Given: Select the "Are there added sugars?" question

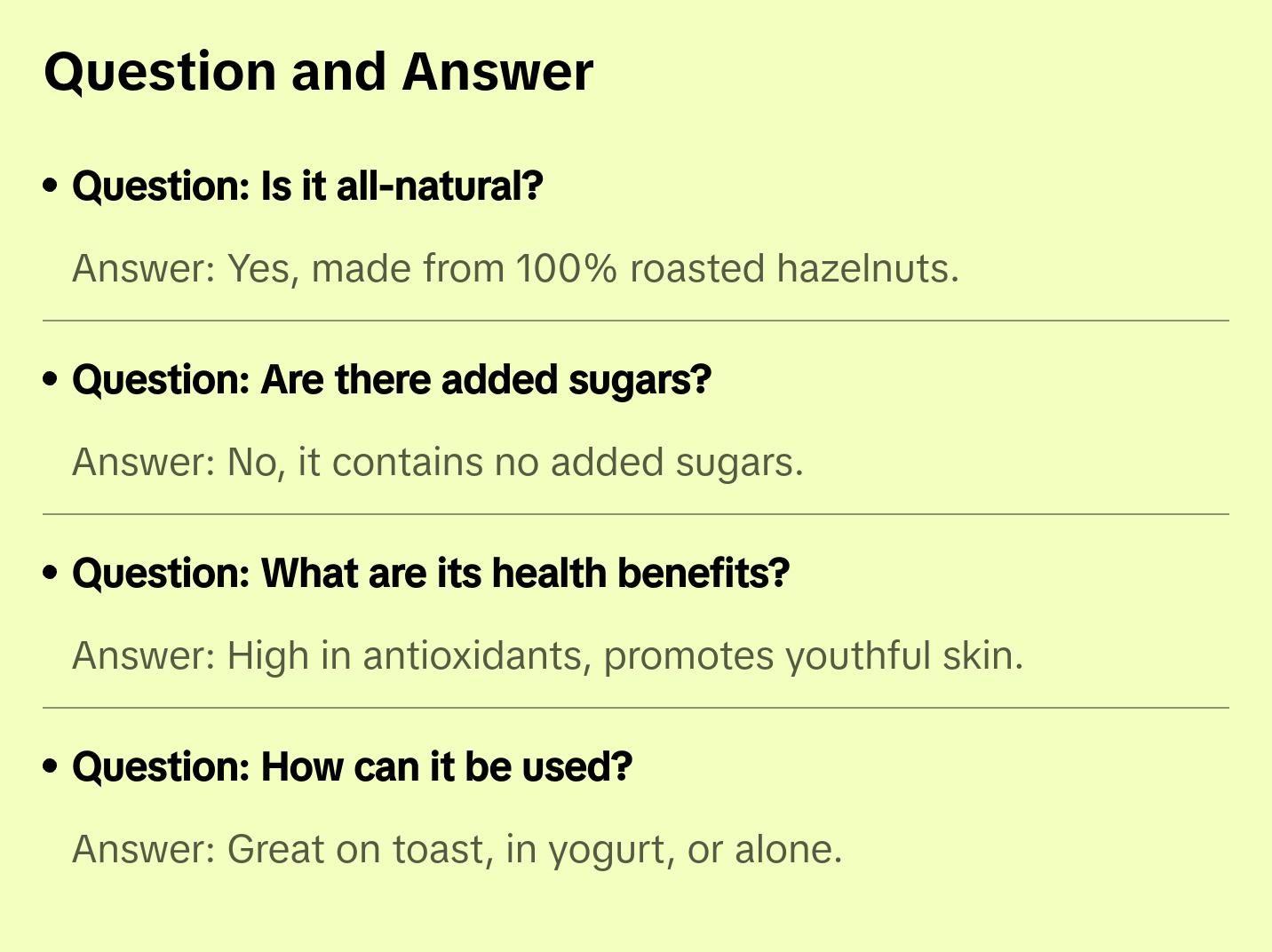Looking at the screenshot, I should pos(392,380).
